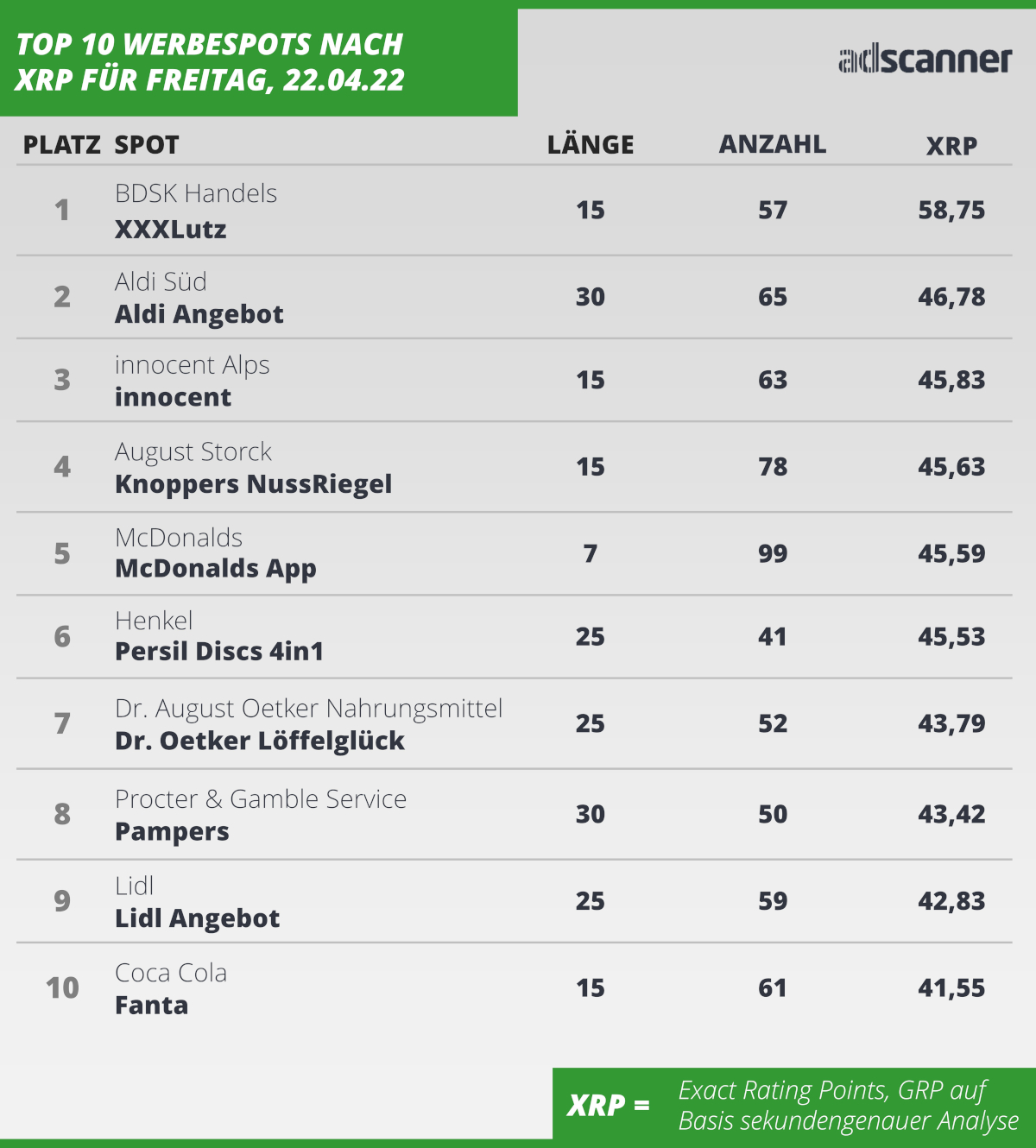
Task: Click the ANZAHL column header
Action: pos(773,144)
